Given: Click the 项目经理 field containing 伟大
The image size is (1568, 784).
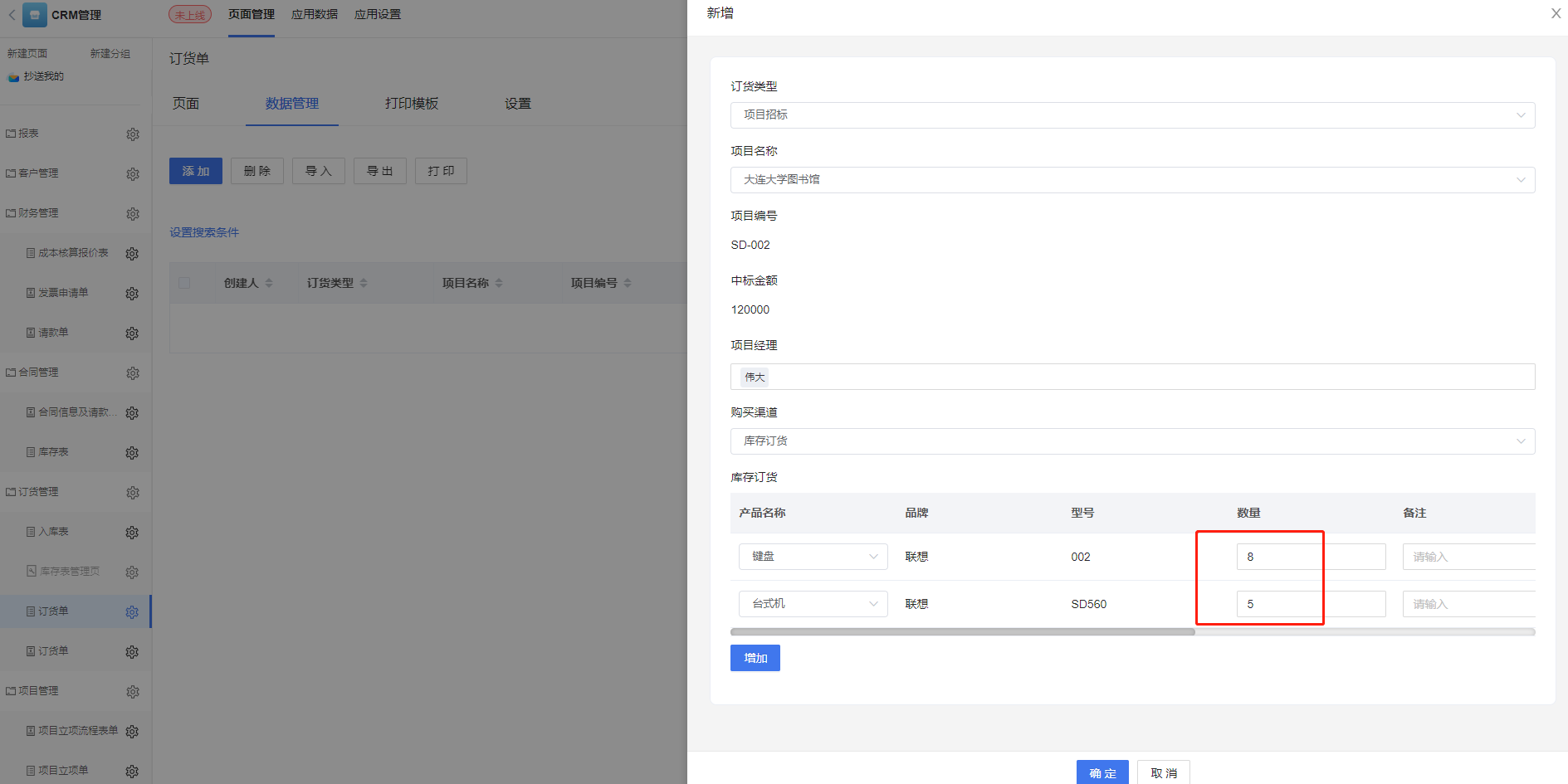Looking at the screenshot, I should click(1132, 377).
